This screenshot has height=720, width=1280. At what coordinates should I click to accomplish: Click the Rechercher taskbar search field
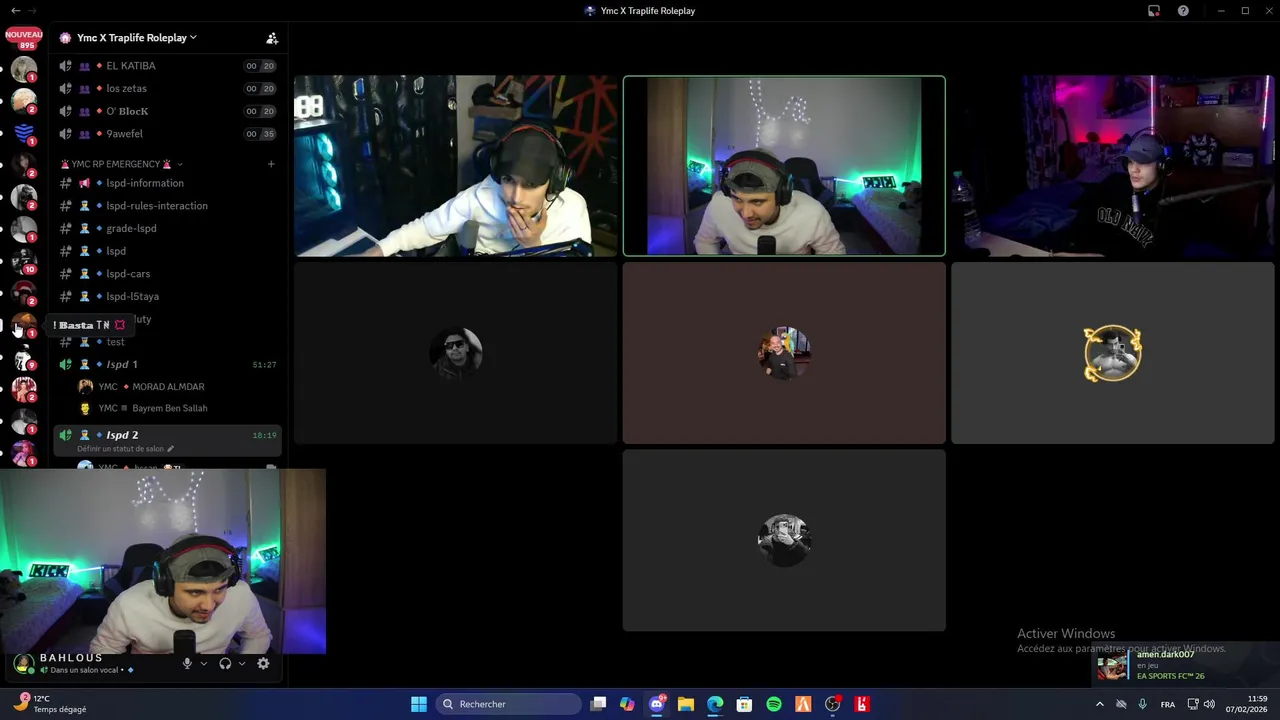pos(509,704)
